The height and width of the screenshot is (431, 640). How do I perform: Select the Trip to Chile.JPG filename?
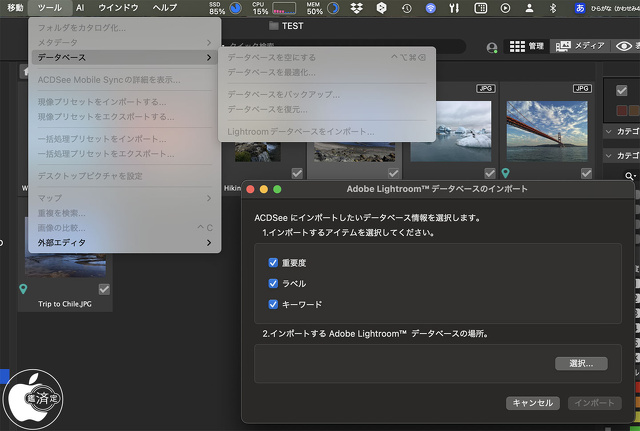[x=65, y=304]
